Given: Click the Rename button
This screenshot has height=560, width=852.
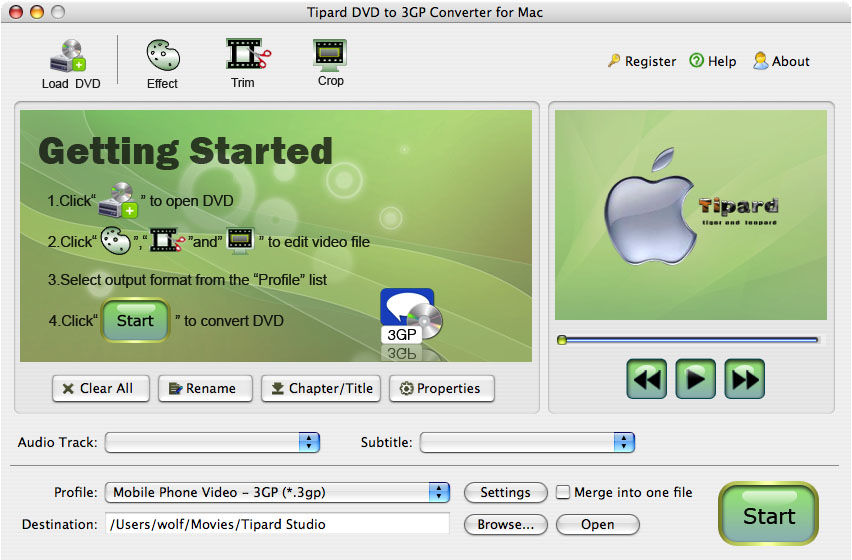Looking at the screenshot, I should pos(205,388).
